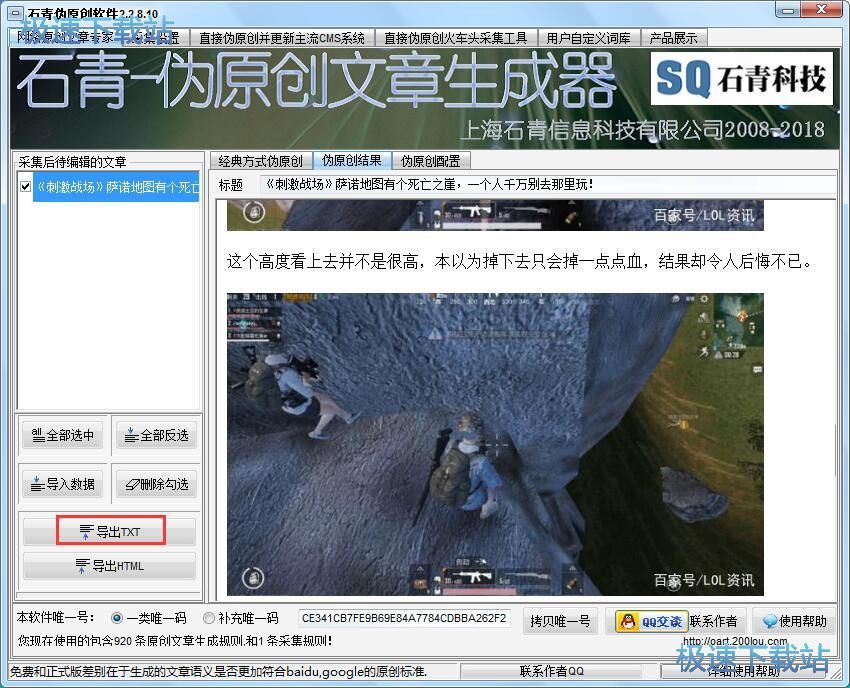
Task: Open the oart.200lou.com link
Action: coord(735,641)
